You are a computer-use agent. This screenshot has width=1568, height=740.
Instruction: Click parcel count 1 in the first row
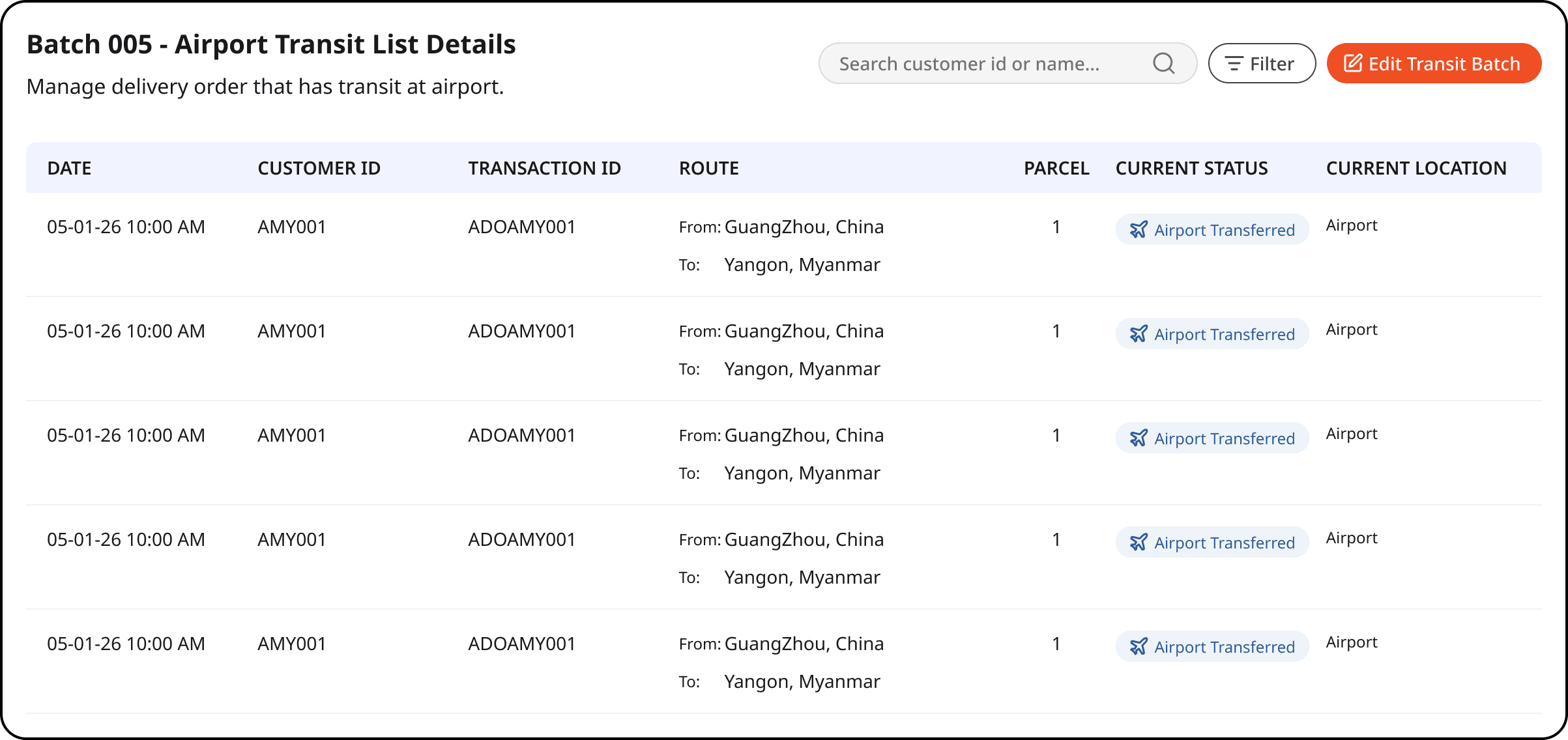click(1056, 227)
